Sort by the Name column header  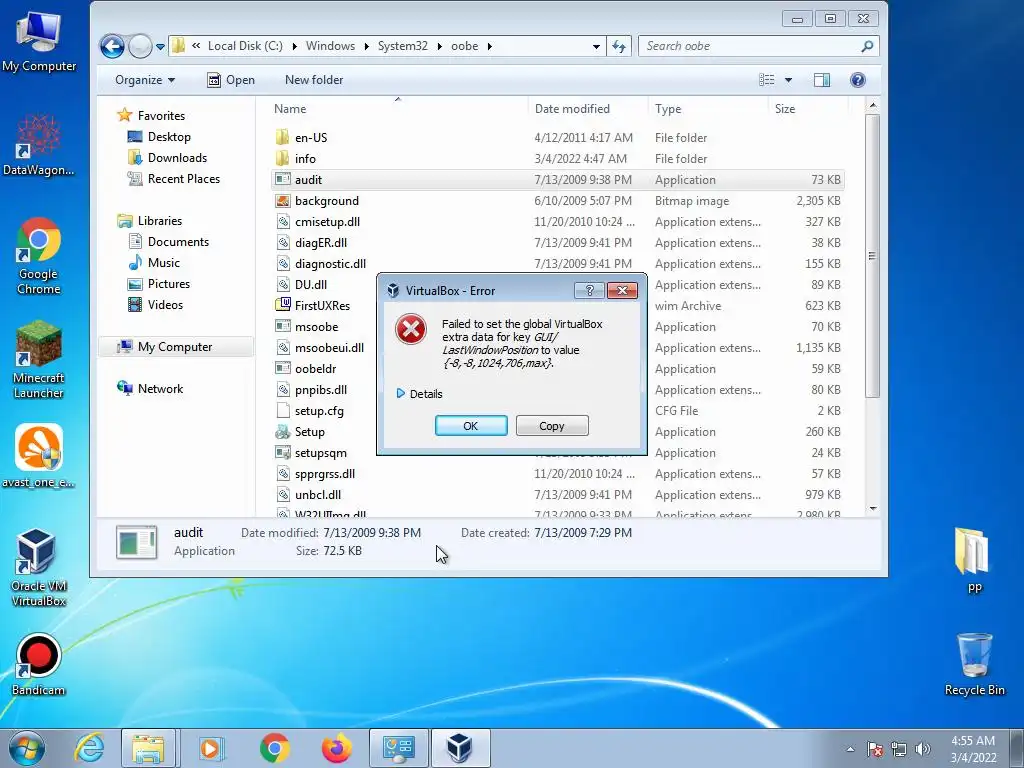tap(398, 108)
